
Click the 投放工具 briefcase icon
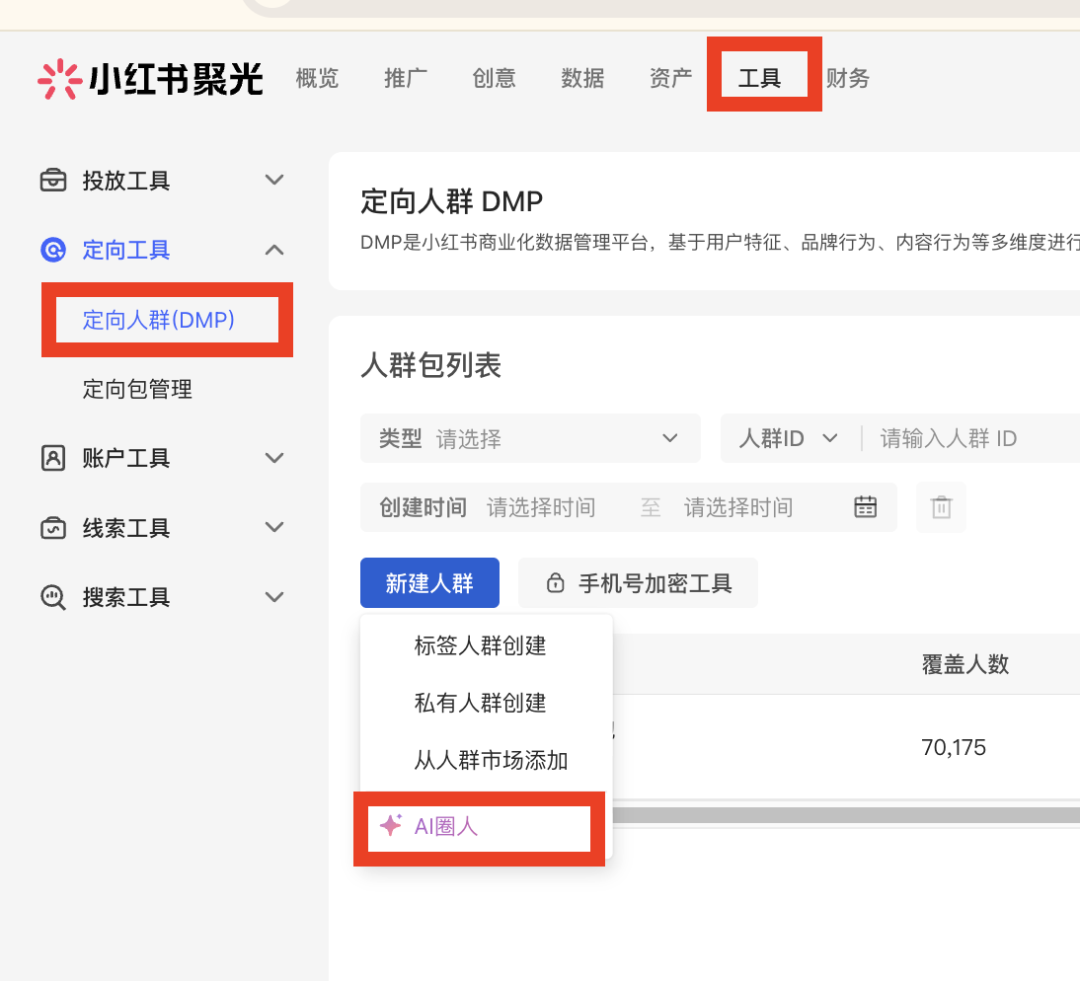pyautogui.click(x=53, y=180)
